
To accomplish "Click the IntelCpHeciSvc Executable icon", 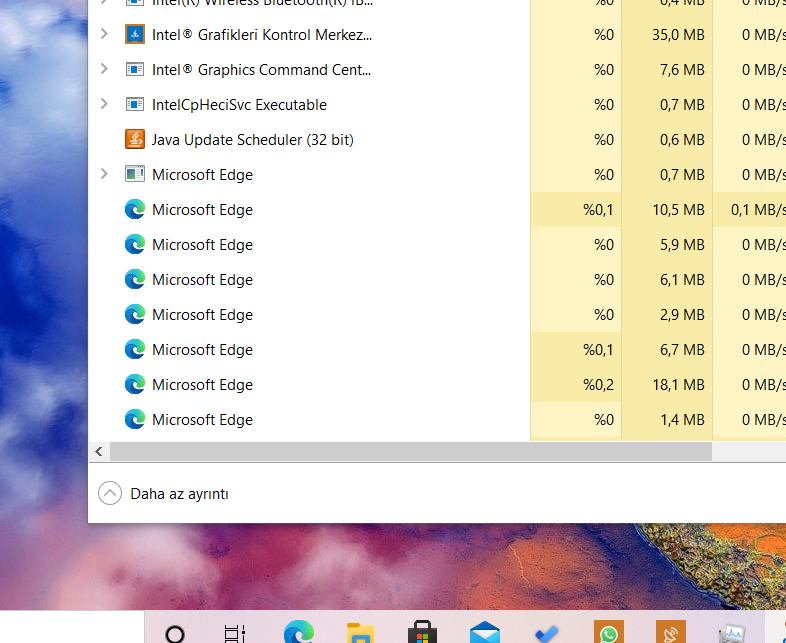I will click(135, 105).
